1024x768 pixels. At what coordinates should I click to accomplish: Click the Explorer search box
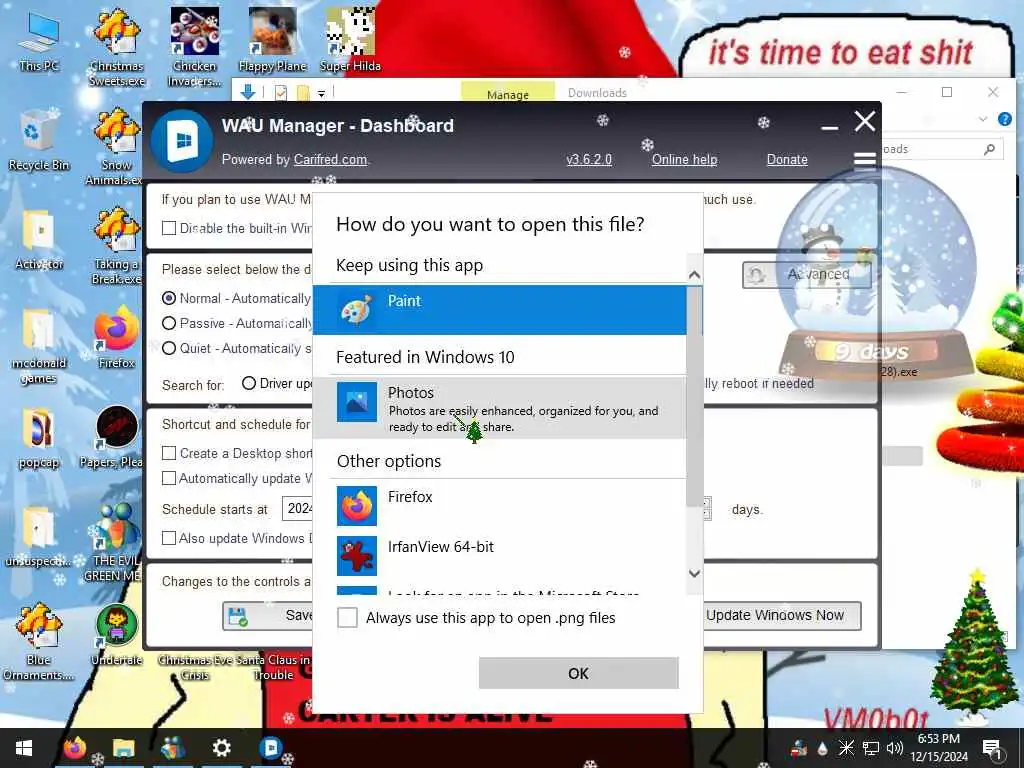944,150
